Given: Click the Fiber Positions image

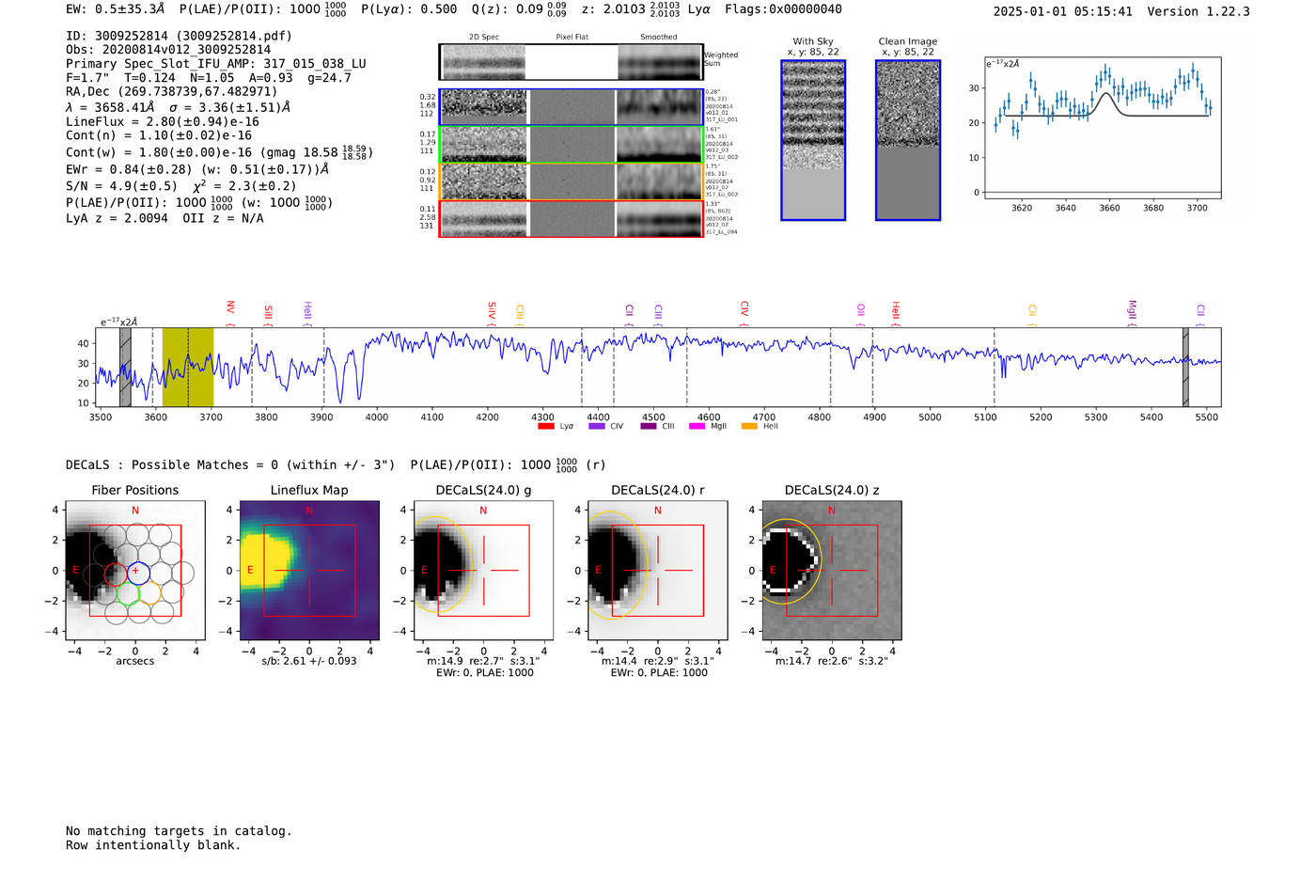Looking at the screenshot, I should tap(135, 571).
